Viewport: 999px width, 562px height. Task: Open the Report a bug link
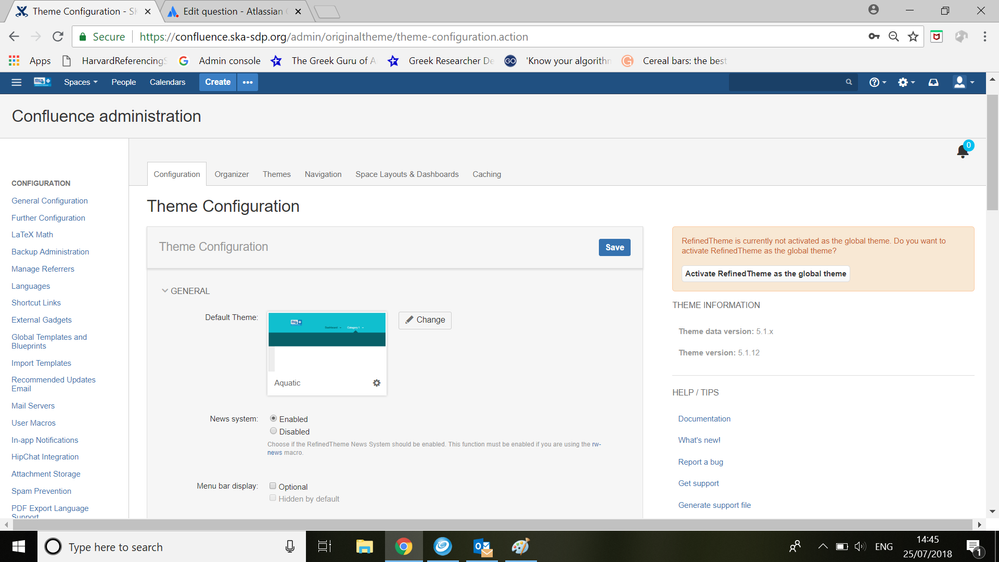click(x=700, y=462)
